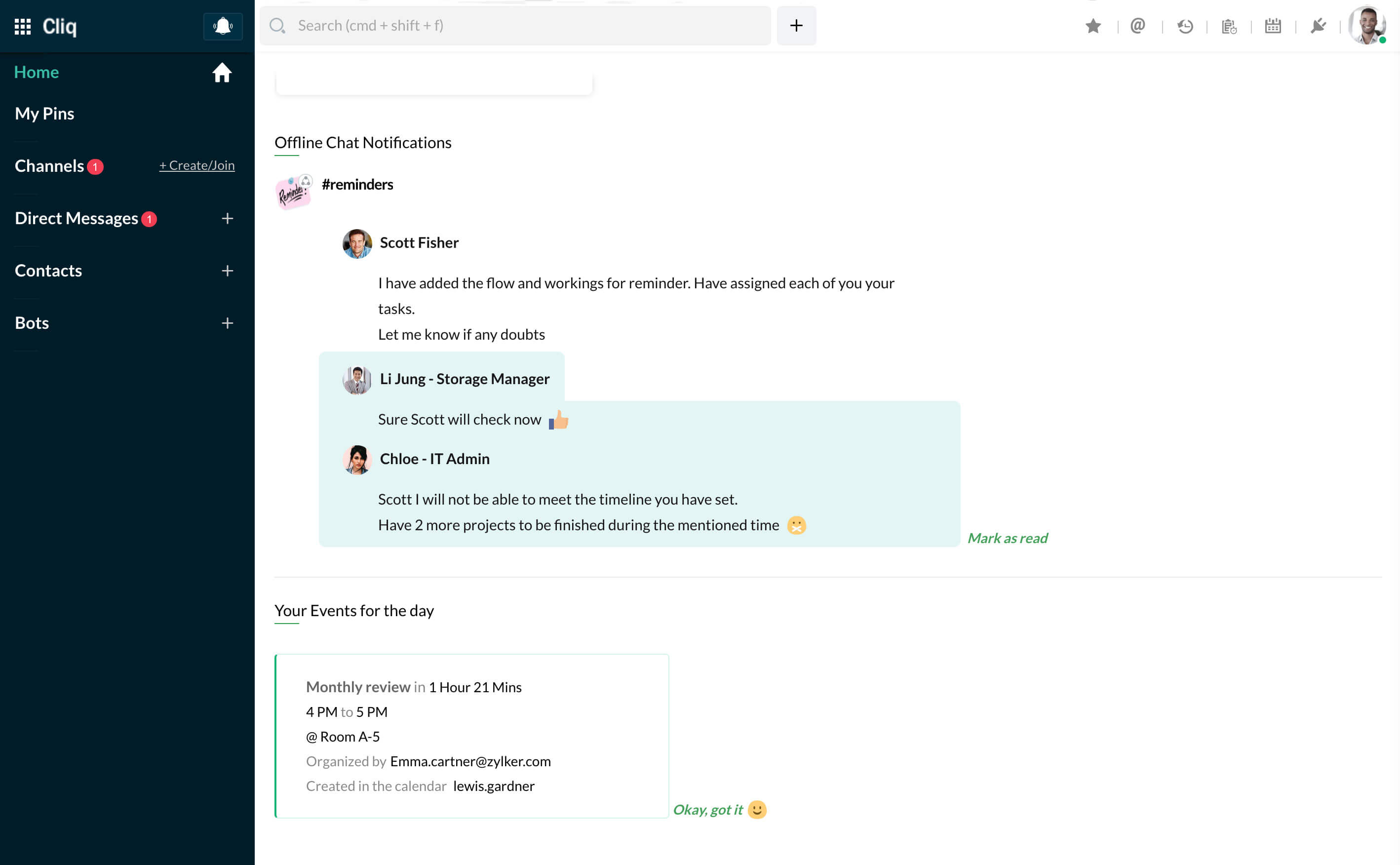Add a new direct message with plus

click(x=228, y=219)
